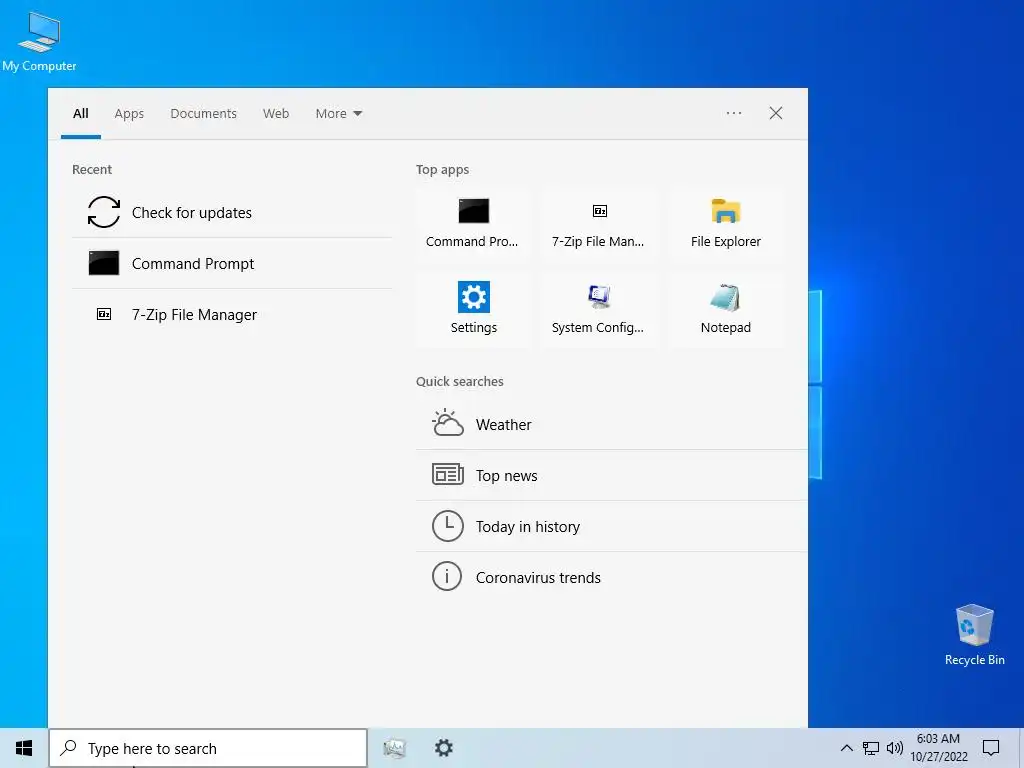Select the Recycle Bin desktop icon
Image resolution: width=1024 pixels, height=768 pixels.
coord(974,635)
